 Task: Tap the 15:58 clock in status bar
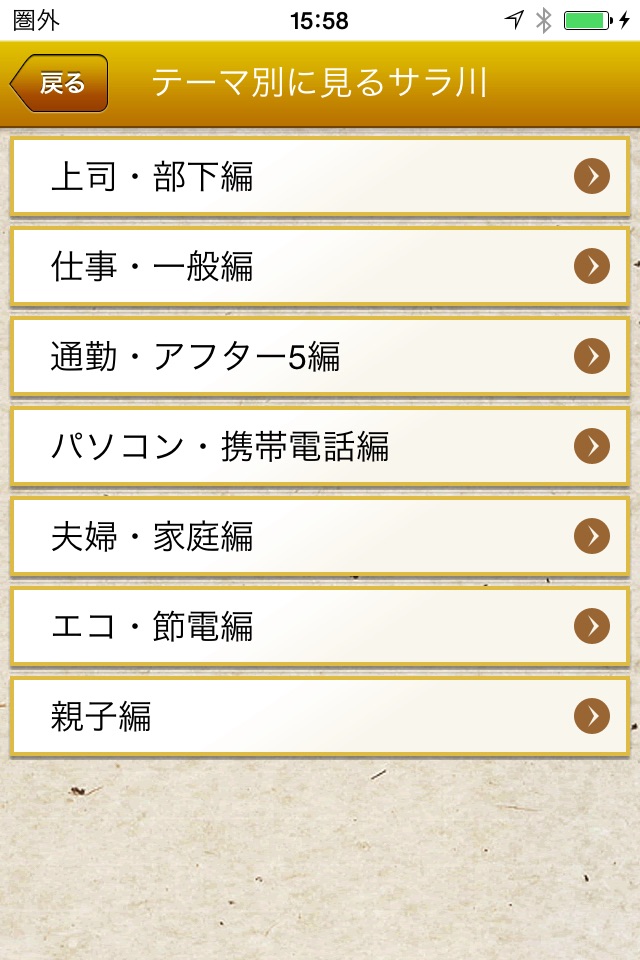[319, 20]
